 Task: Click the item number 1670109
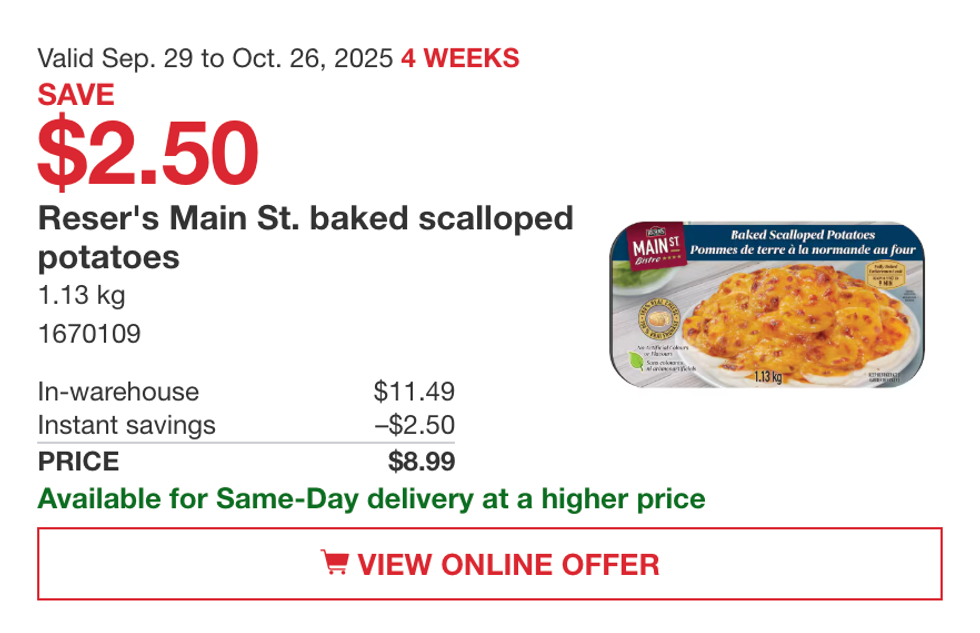pos(92,331)
